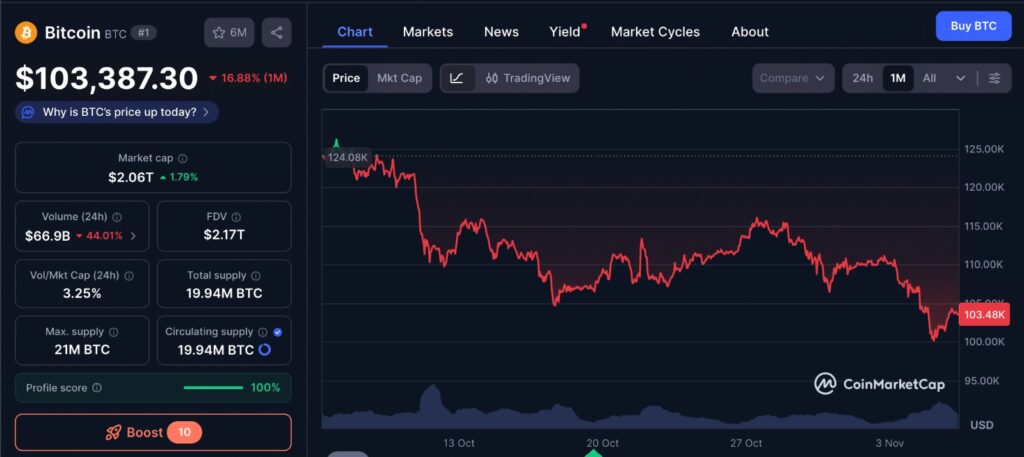Viewport: 1024px width, 457px height.
Task: Select the All time range
Action: point(929,78)
